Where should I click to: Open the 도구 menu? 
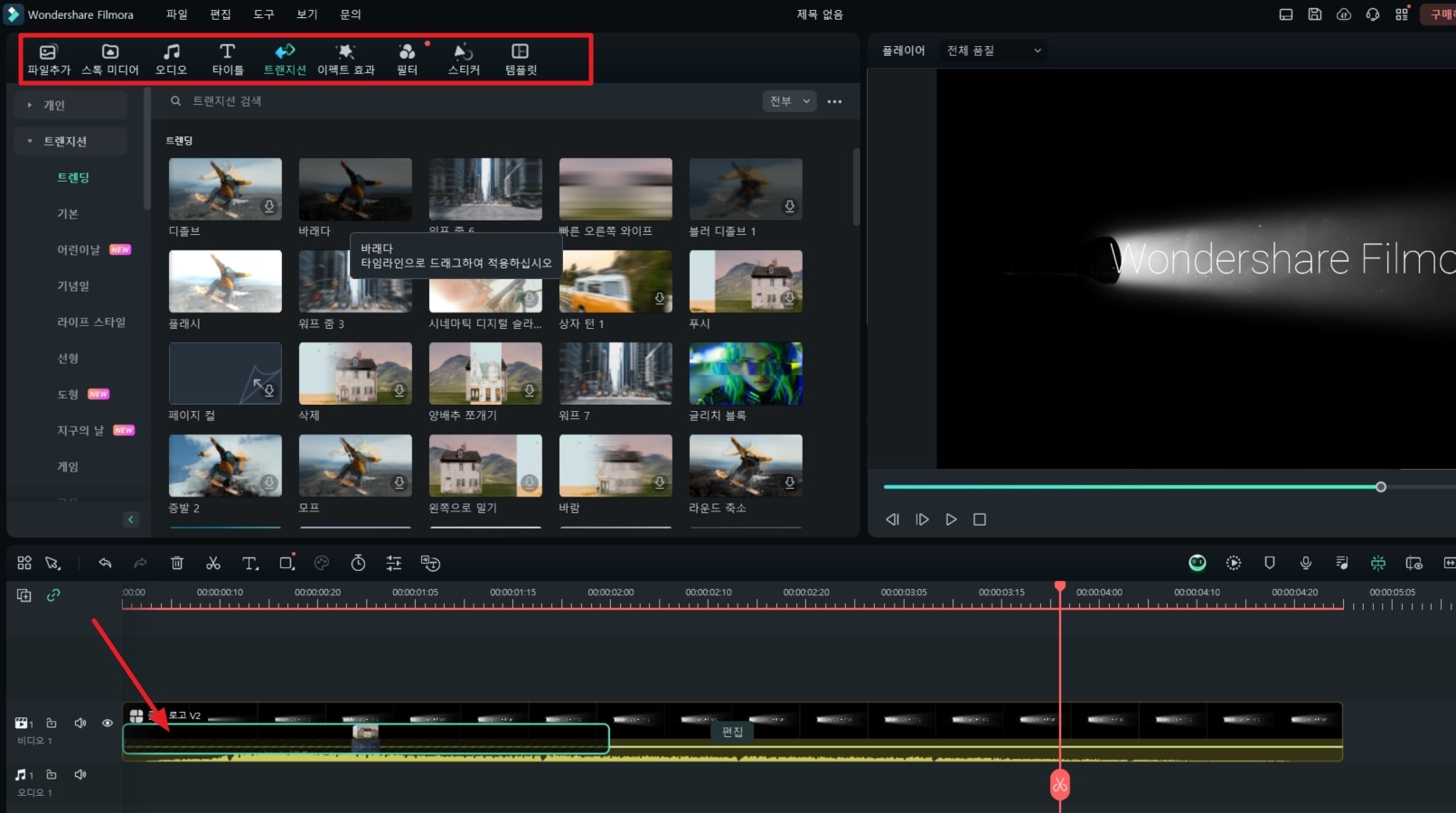(x=264, y=14)
